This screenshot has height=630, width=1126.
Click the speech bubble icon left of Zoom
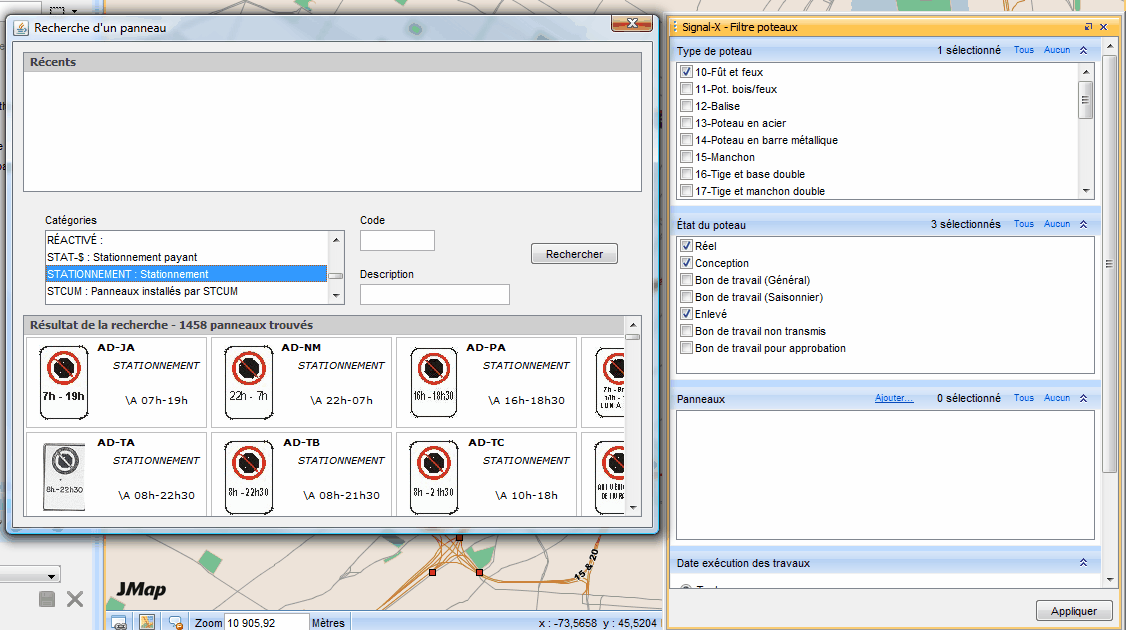(175, 622)
